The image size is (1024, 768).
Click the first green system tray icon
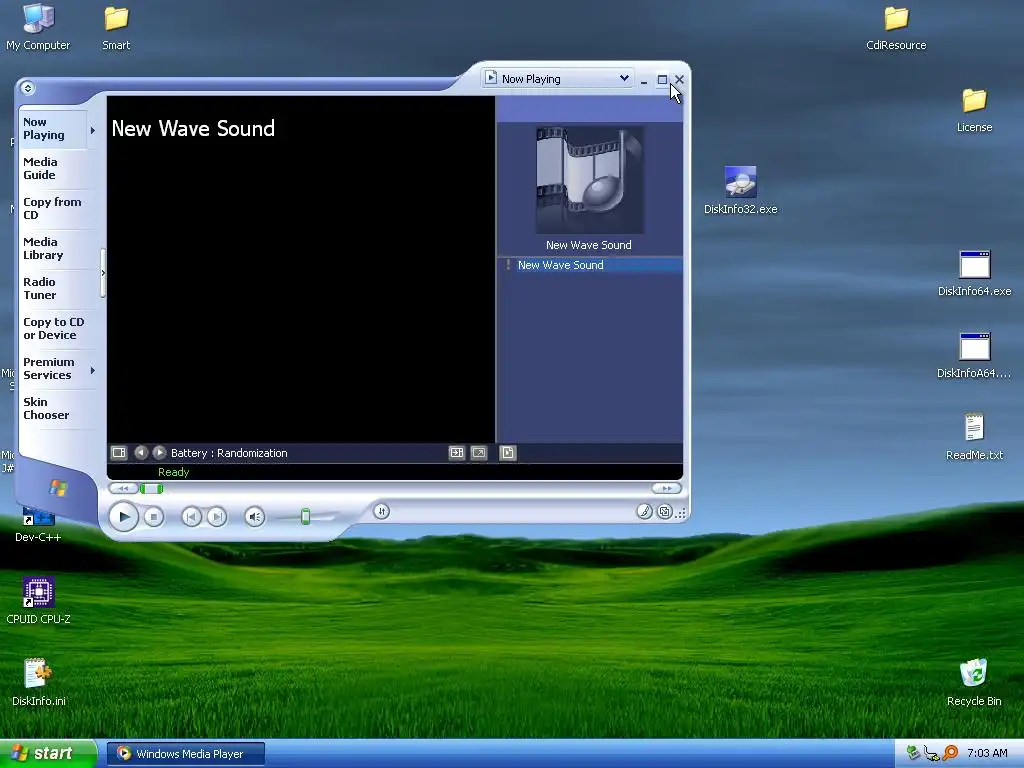coord(913,753)
